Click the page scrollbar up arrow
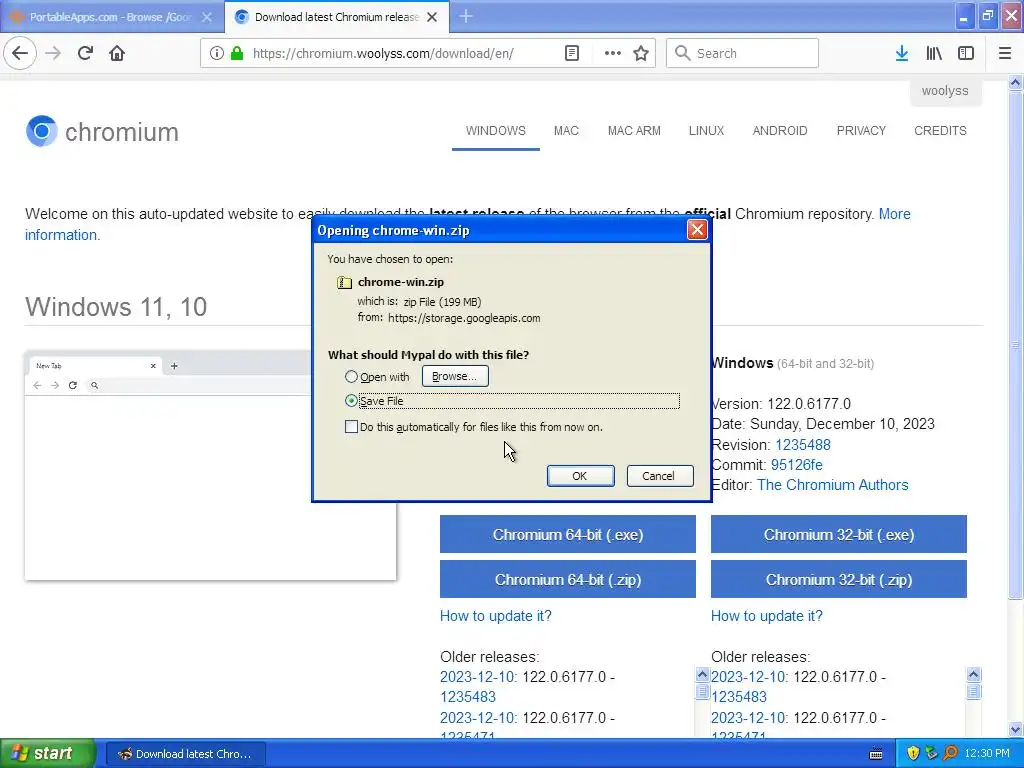This screenshot has height=768, width=1024. tap(1015, 82)
